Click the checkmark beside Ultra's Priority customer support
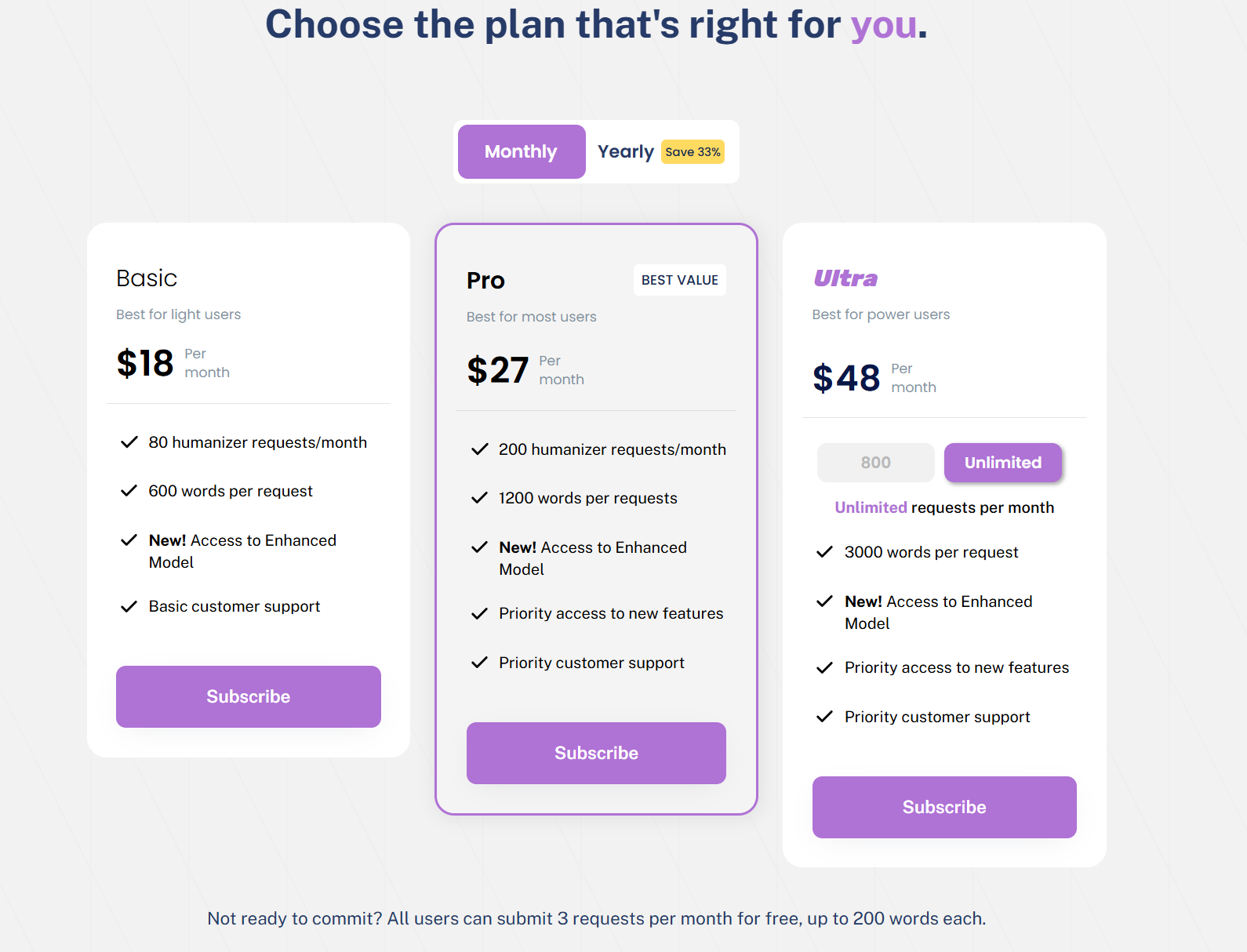The image size is (1247, 952). click(824, 717)
